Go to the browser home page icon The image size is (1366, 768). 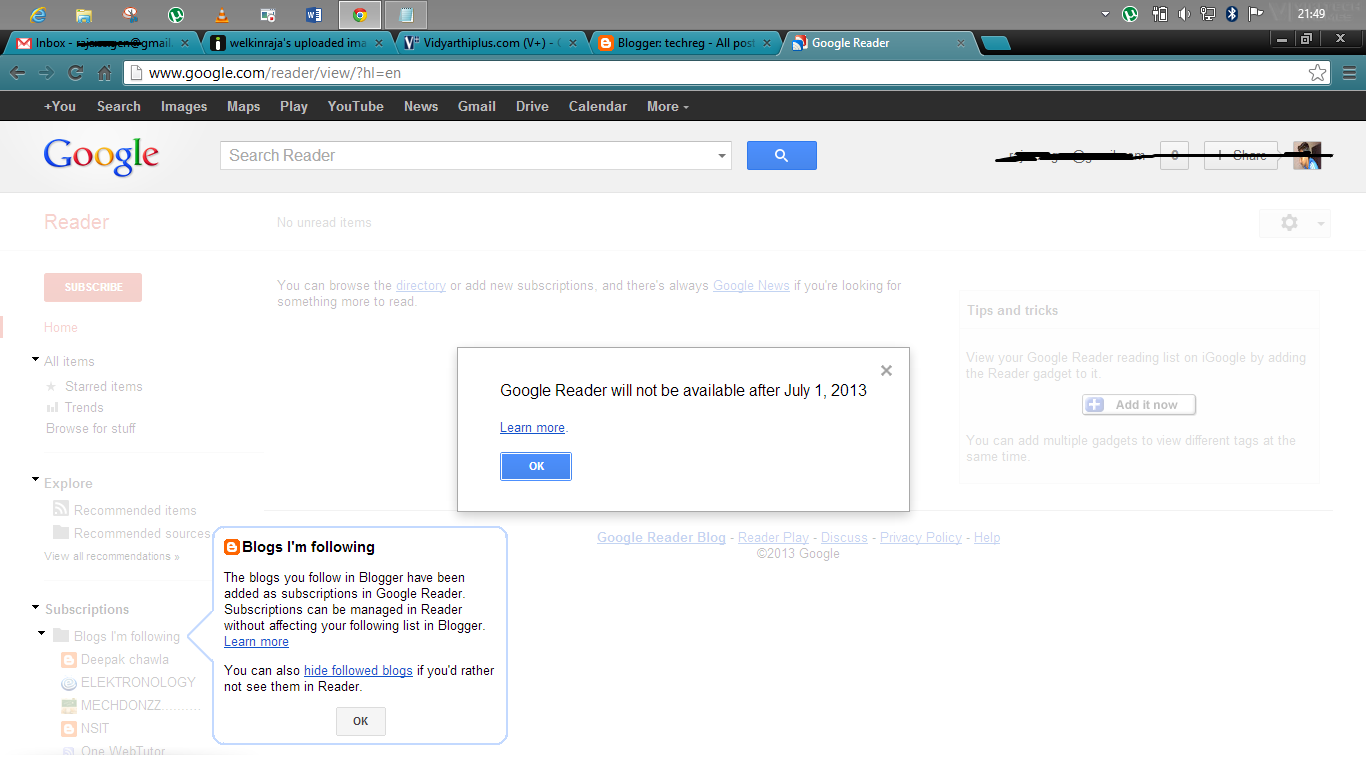tap(104, 73)
